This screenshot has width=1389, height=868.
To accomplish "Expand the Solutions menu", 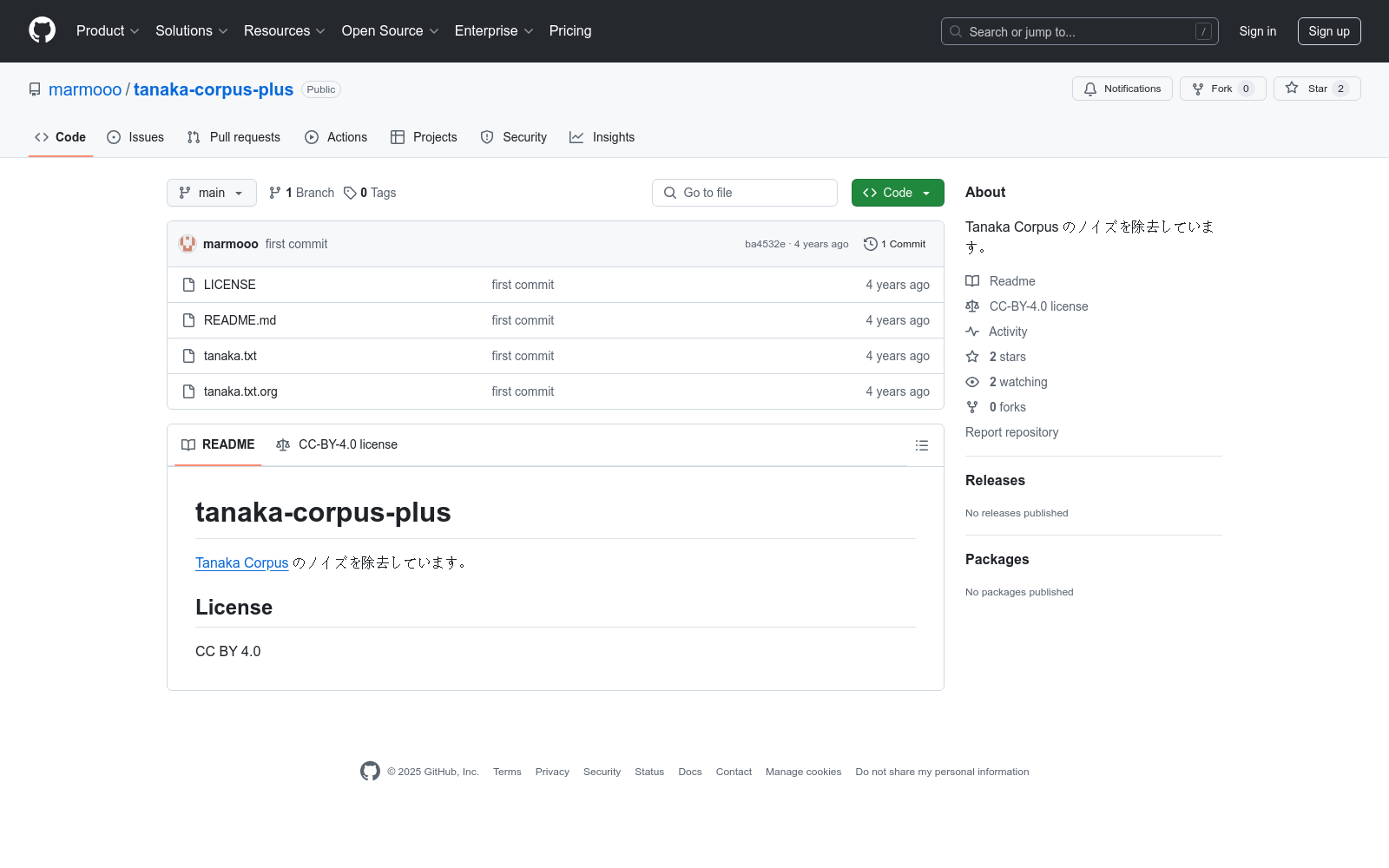I will pos(192,31).
